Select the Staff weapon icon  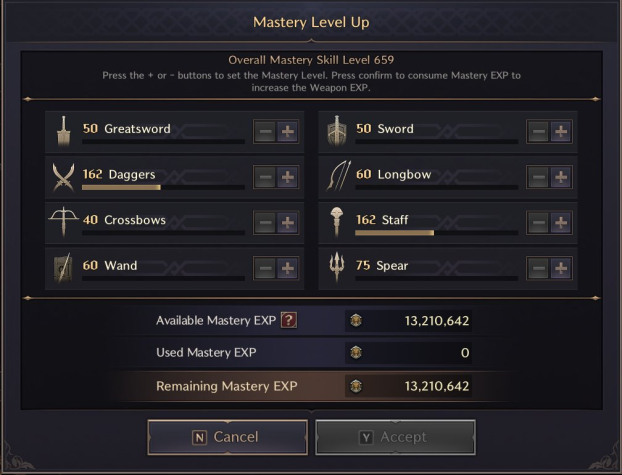click(336, 222)
